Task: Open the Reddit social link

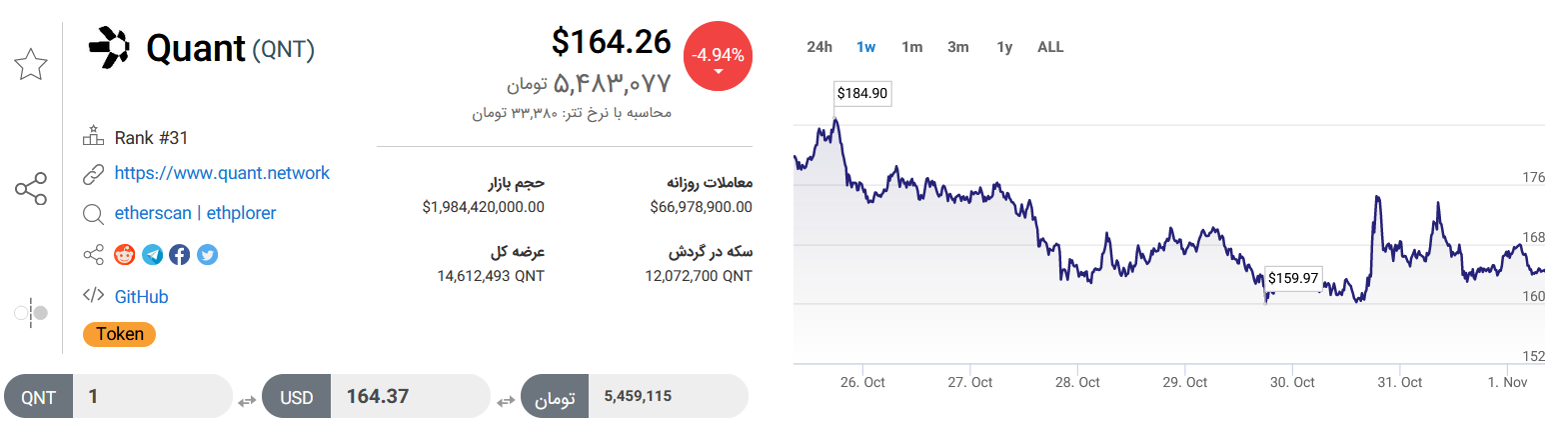Action: click(124, 255)
